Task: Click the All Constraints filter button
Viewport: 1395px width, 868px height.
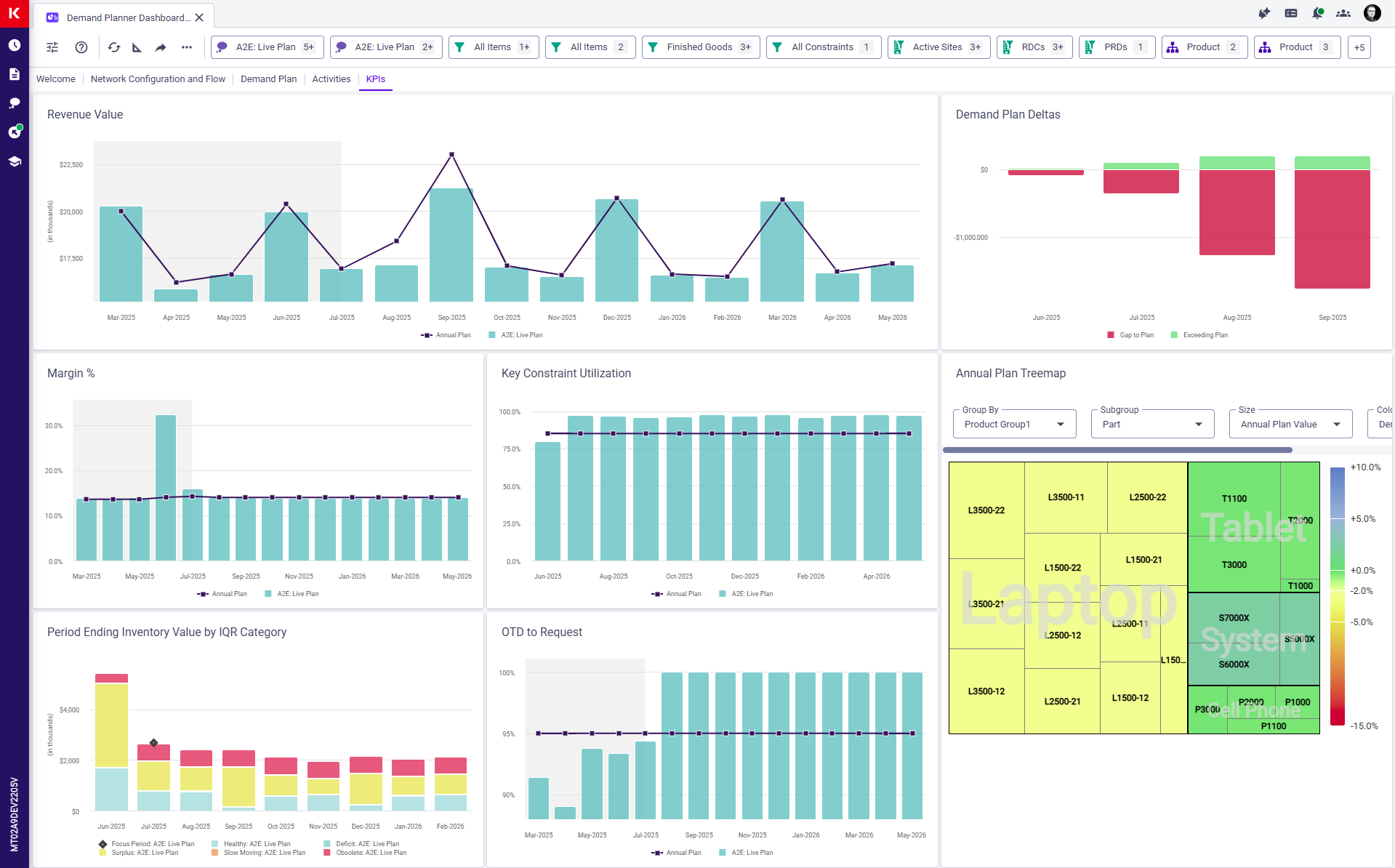Action: (823, 47)
